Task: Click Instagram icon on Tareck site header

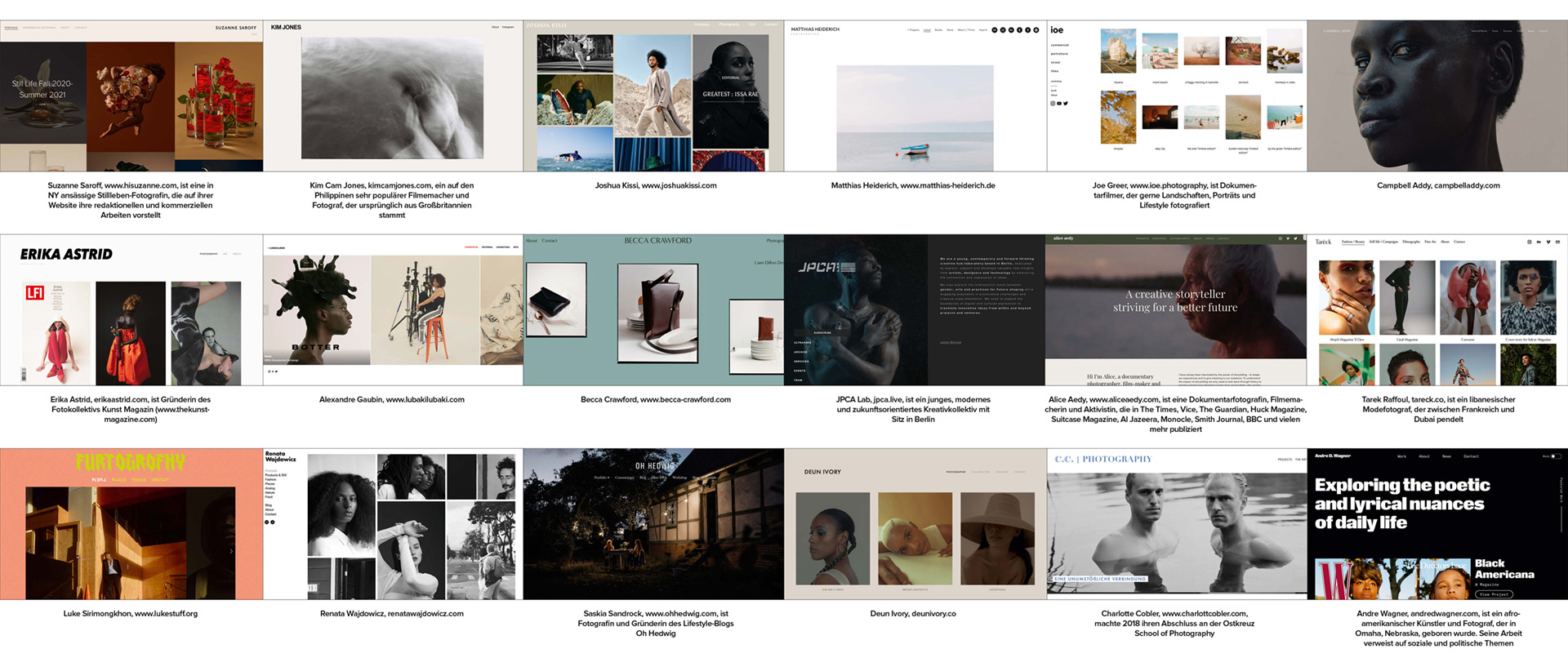Action: (x=1530, y=242)
